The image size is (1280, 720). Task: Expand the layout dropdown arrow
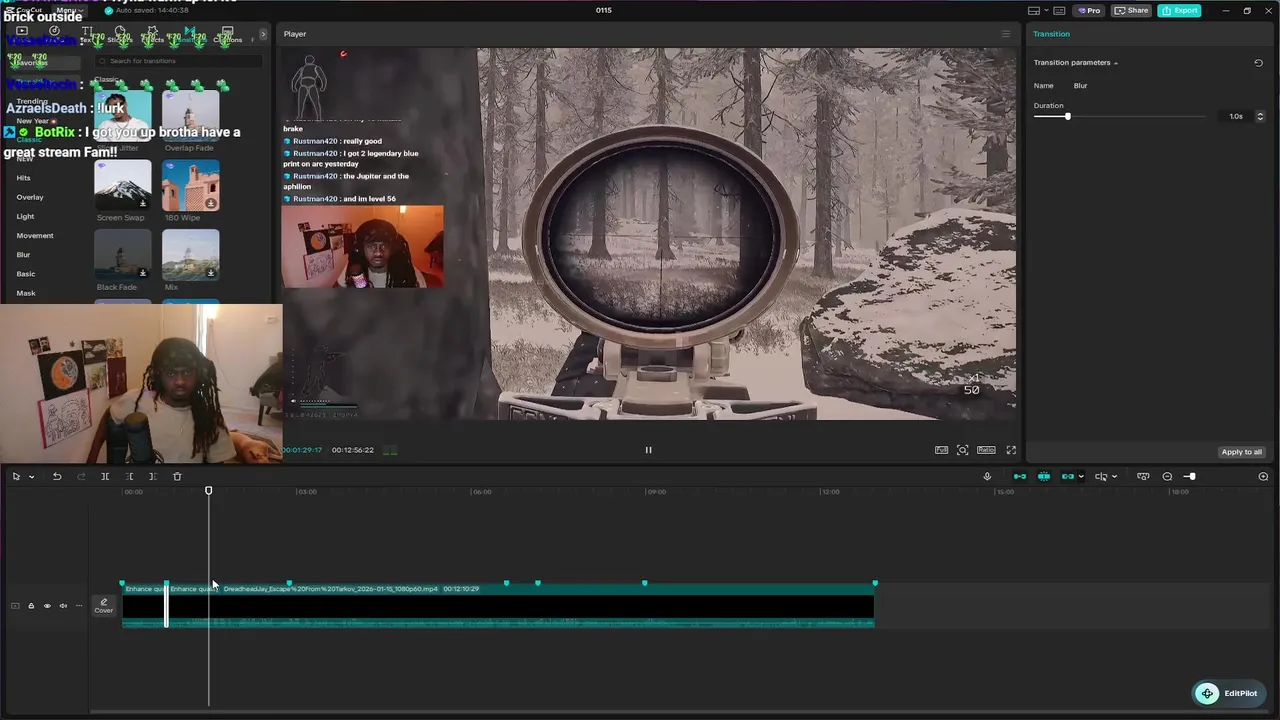(1046, 11)
